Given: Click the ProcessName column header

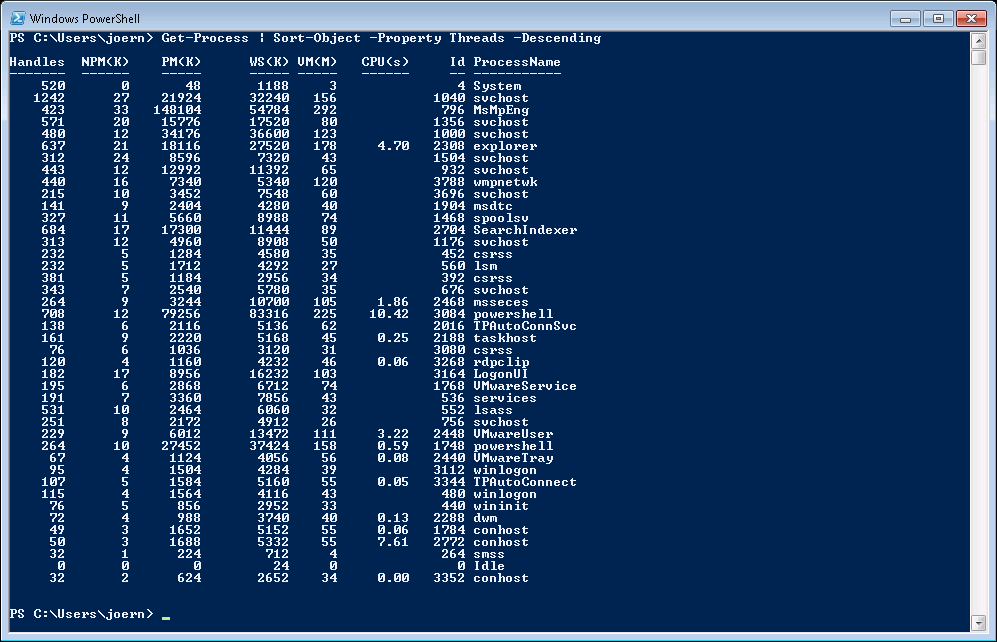Looking at the screenshot, I should tap(517, 62).
